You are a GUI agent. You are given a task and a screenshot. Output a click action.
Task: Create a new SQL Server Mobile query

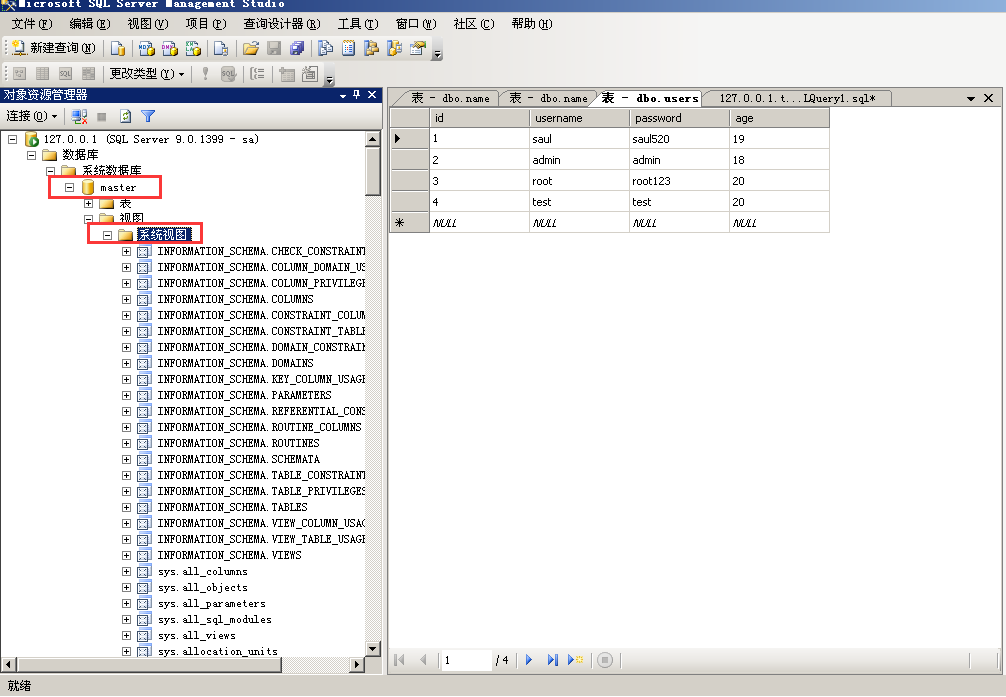pos(221,48)
